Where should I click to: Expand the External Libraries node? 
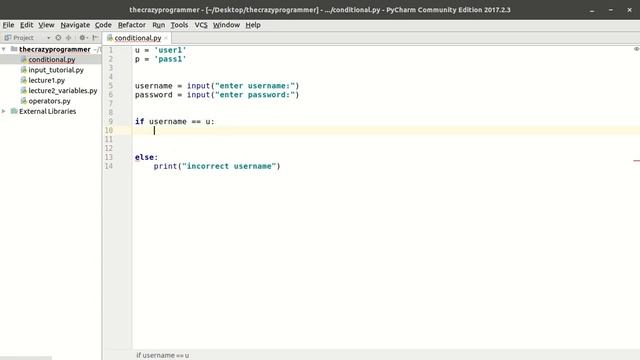4,111
